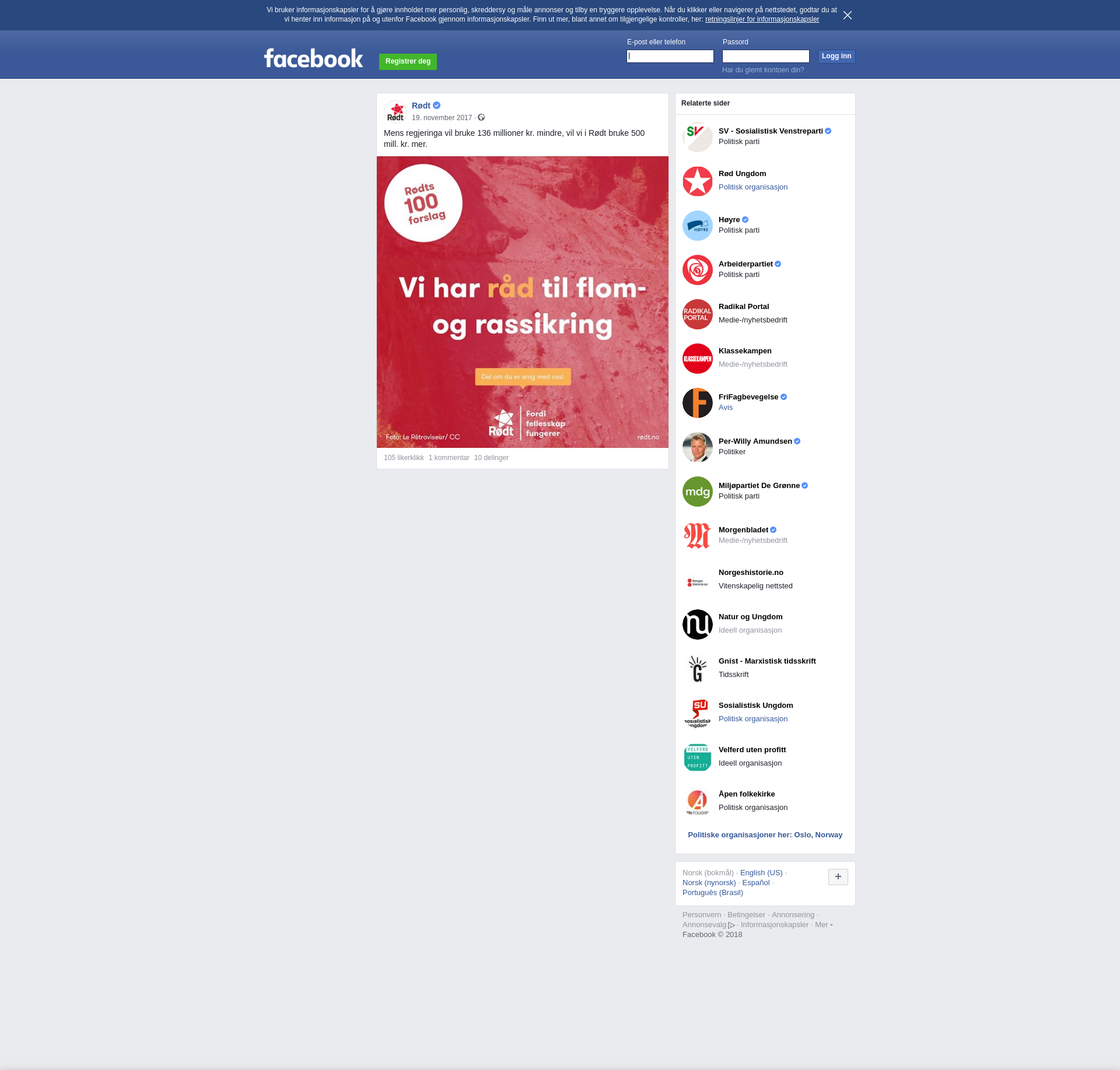Click Natur og Ungdom logo
The width and height of the screenshot is (1120, 1070).
(697, 625)
